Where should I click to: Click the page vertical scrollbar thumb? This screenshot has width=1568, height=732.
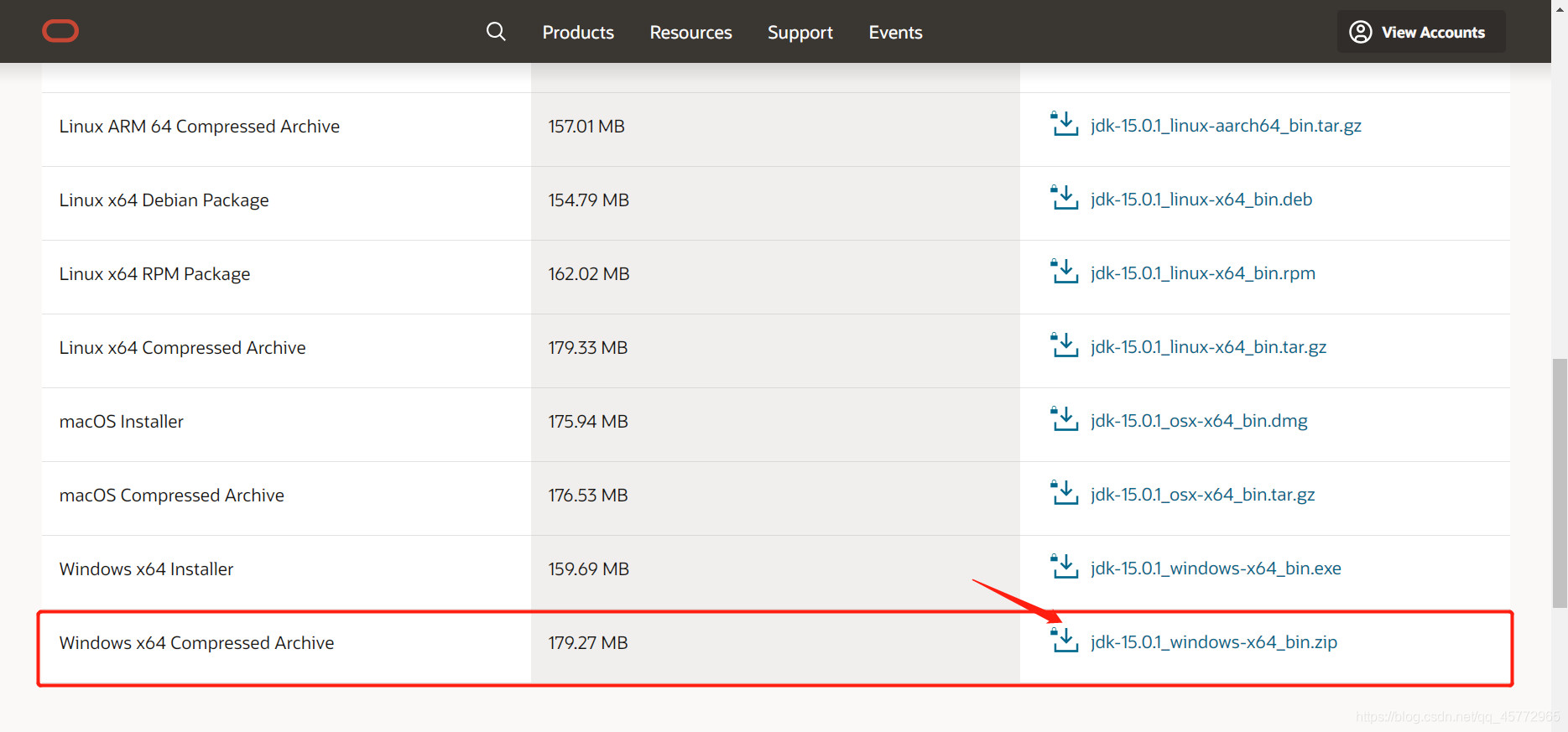[x=1560, y=483]
